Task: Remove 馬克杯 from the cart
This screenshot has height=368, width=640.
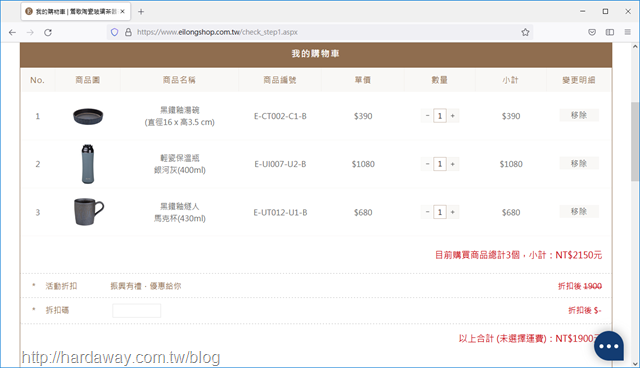Action: (579, 211)
